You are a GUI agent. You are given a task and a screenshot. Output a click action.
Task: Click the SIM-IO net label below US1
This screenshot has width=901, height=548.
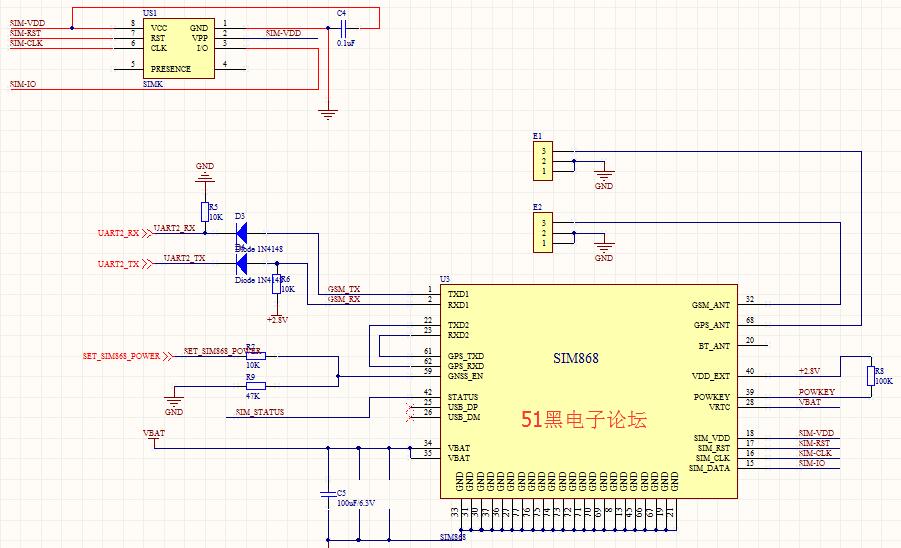(x=23, y=84)
